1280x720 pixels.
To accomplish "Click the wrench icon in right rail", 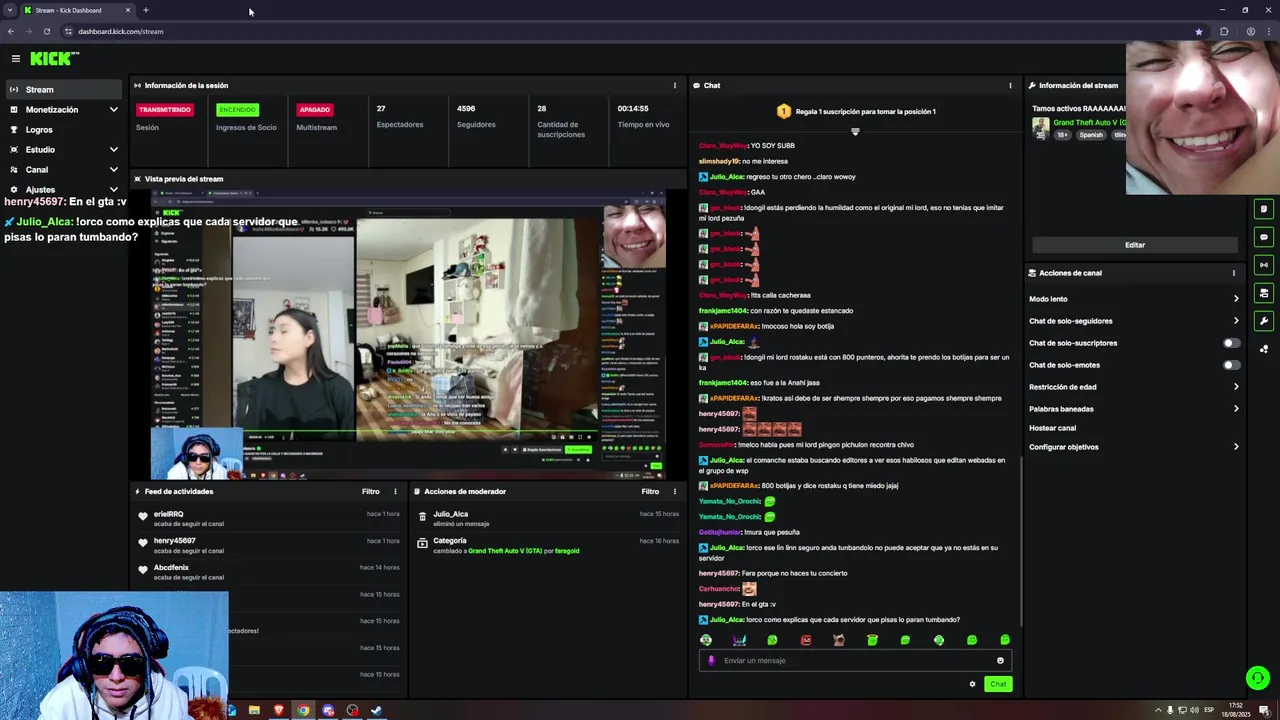I will 1264,321.
